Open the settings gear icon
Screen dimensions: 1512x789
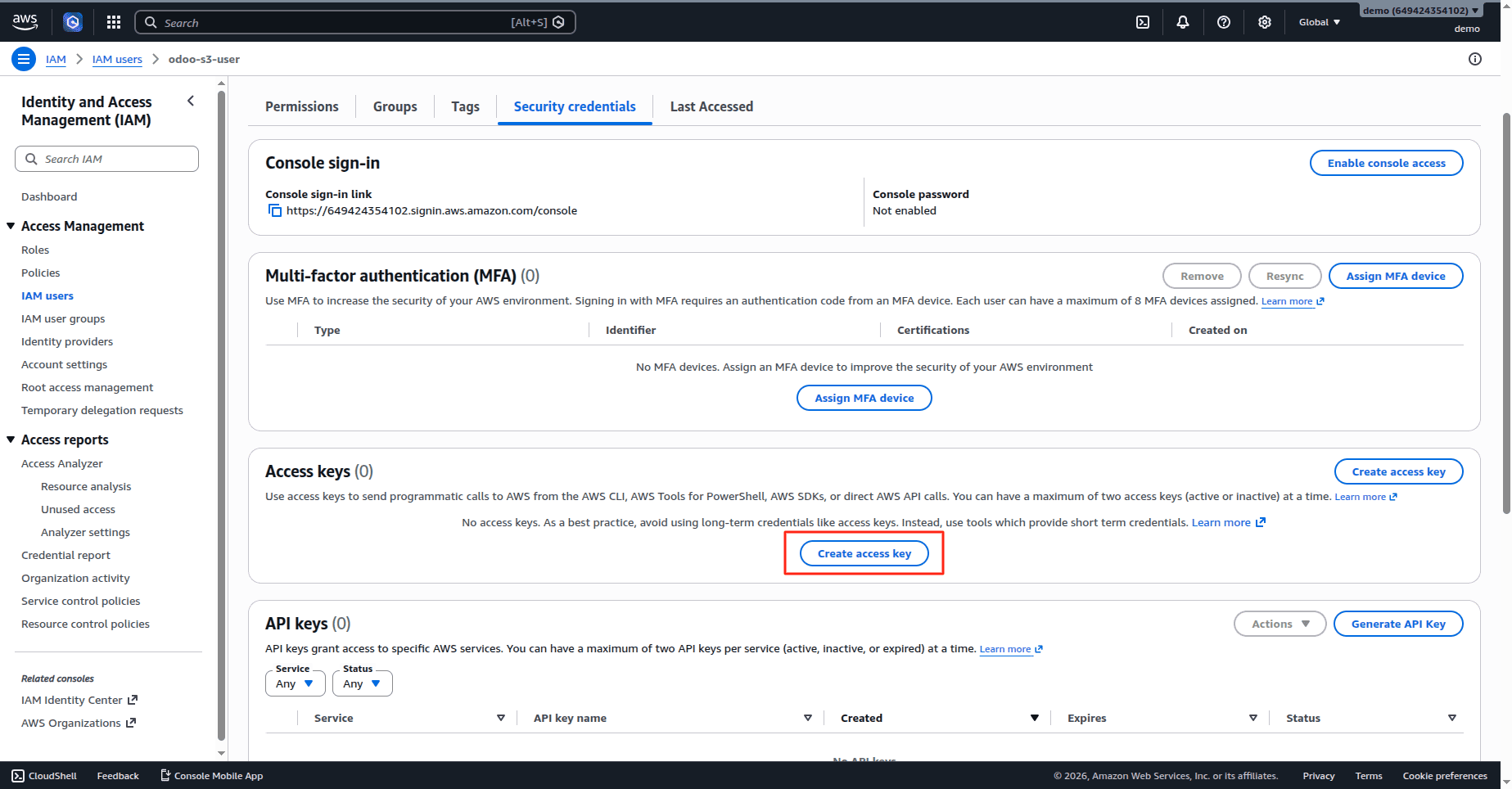(1265, 22)
